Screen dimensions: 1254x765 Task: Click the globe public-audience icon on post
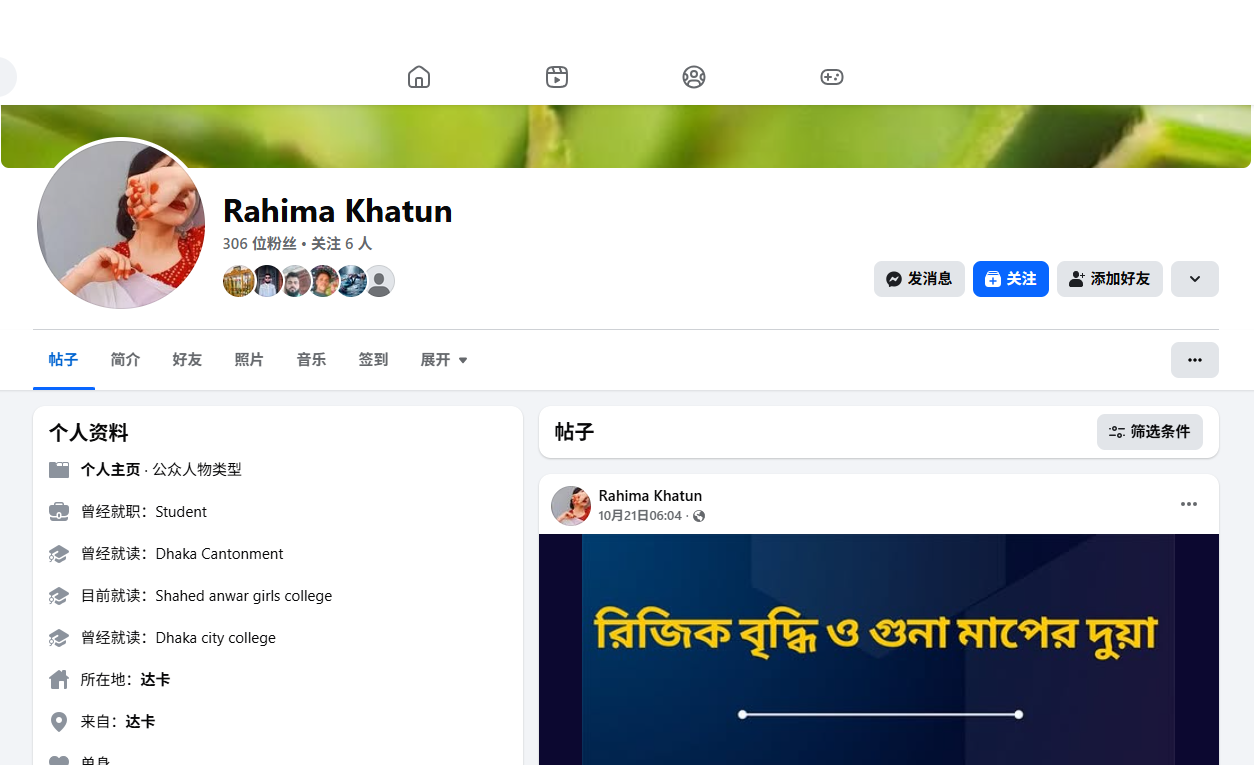pos(699,516)
